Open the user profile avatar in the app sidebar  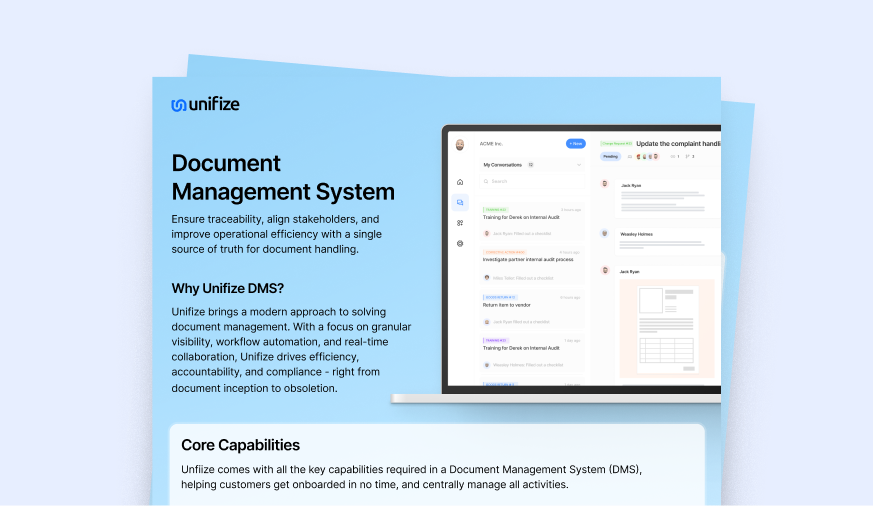click(x=460, y=145)
